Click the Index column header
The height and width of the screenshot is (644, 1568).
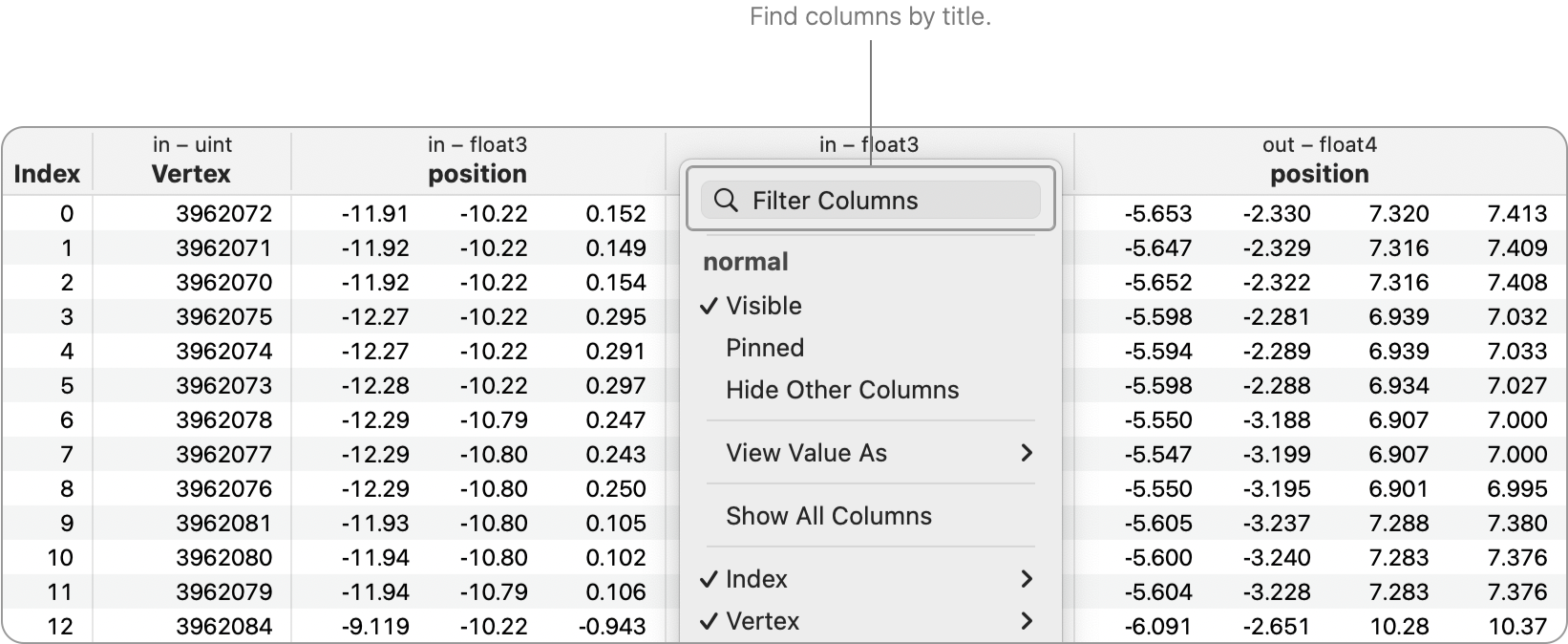coord(48,174)
